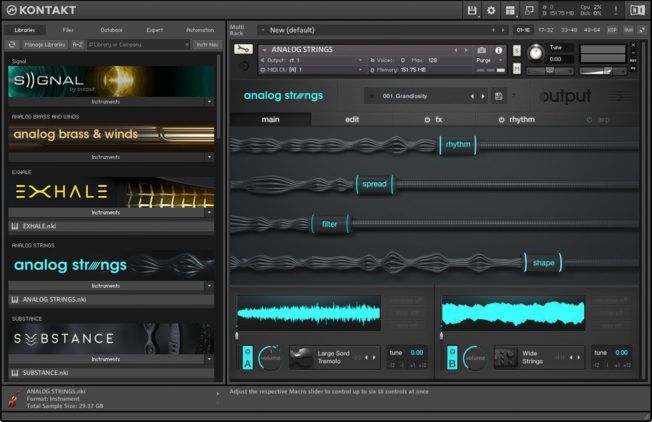Select next preset arrow next to Grandiosity
The height and width of the screenshot is (422, 652).
click(483, 96)
